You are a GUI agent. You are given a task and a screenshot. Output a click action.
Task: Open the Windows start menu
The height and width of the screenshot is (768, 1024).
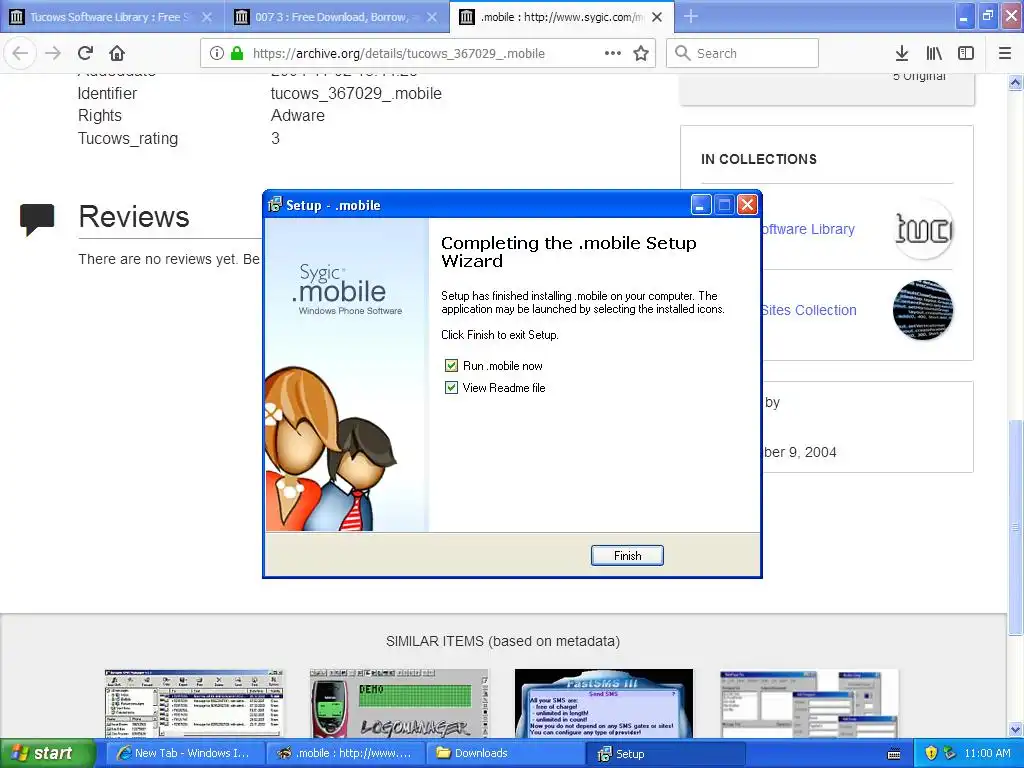[x=47, y=754]
